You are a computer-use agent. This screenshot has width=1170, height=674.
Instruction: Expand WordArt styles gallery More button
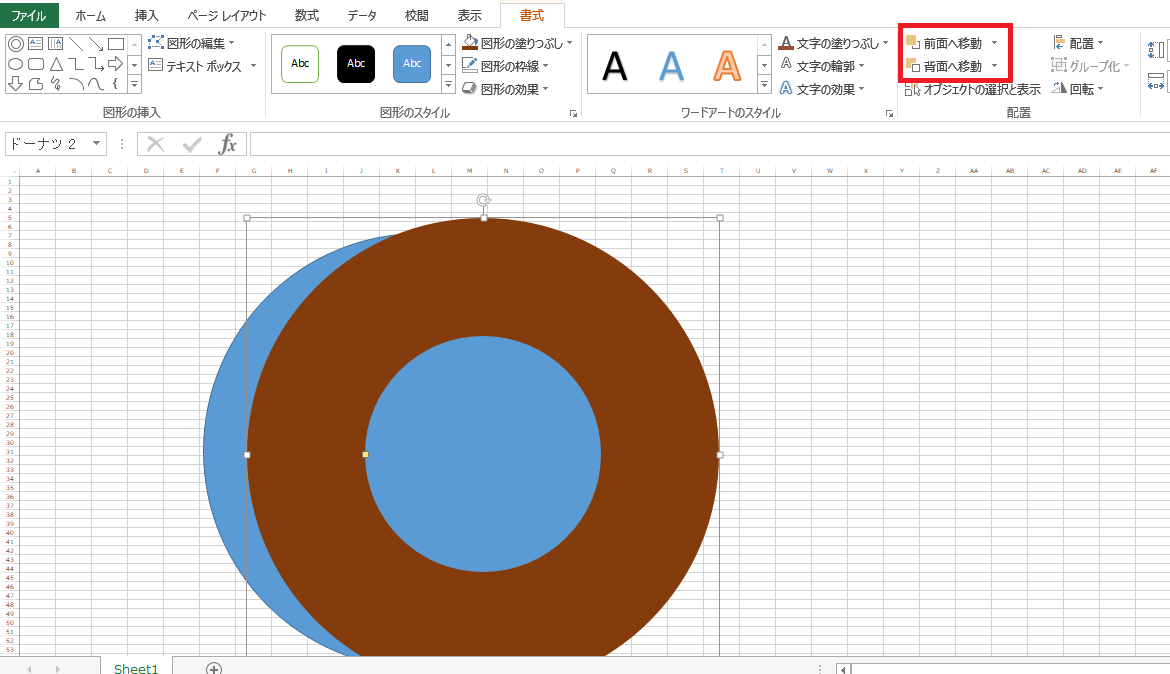click(765, 85)
